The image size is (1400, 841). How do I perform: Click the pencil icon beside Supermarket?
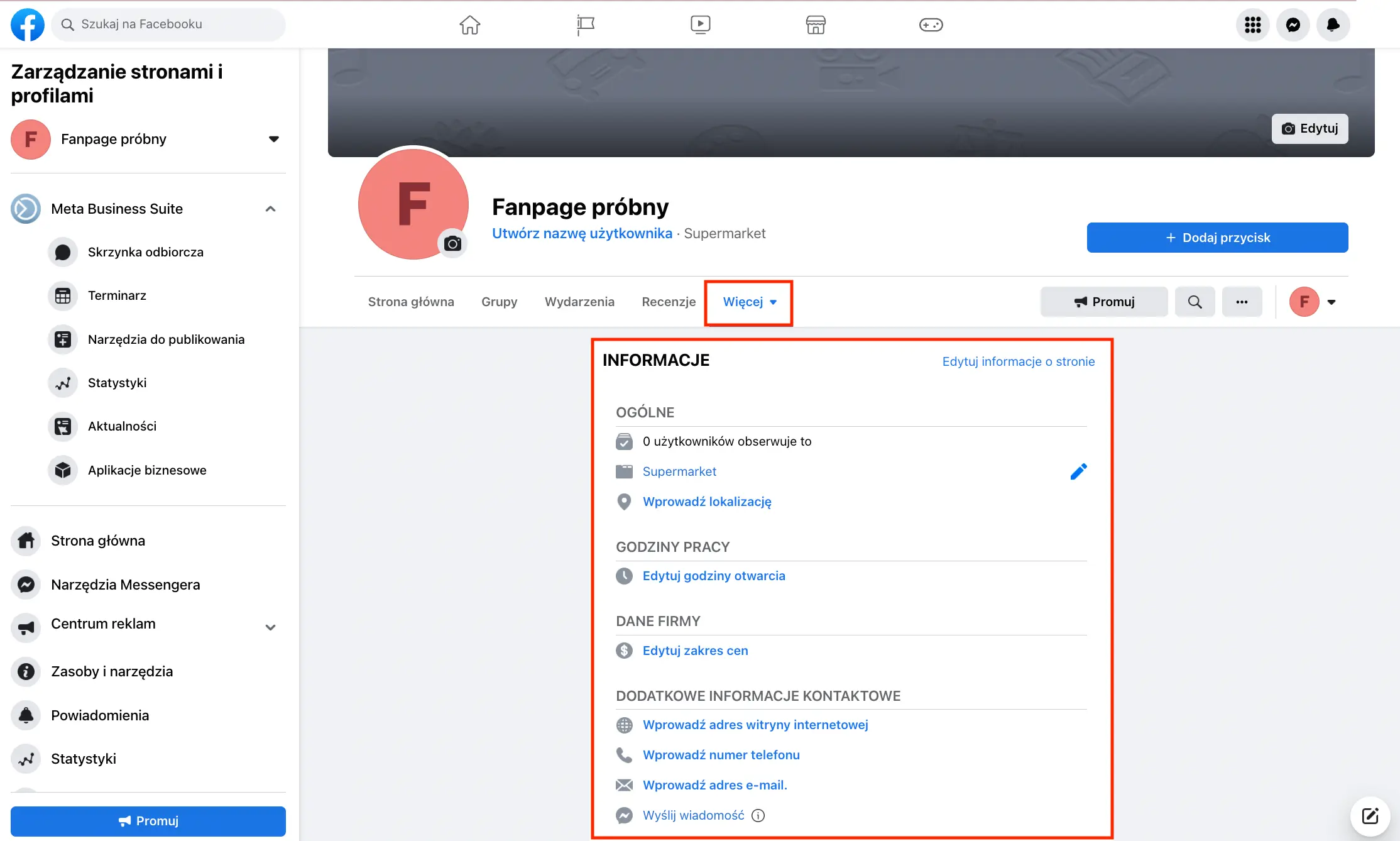pos(1078,471)
